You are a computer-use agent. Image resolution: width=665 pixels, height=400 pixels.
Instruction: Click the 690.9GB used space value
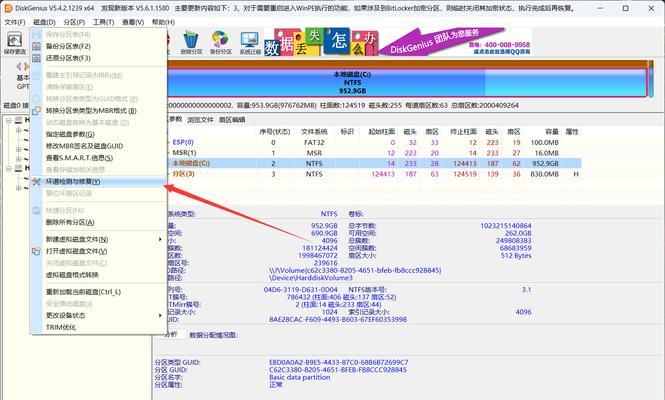[324, 233]
